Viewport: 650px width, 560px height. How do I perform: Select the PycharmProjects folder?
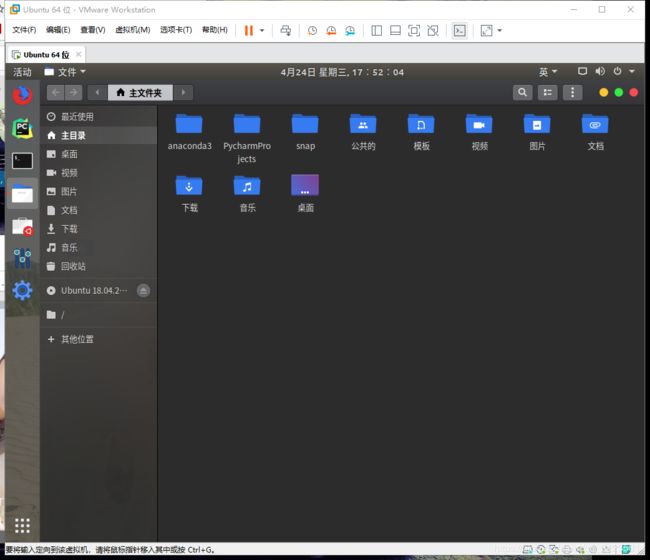[247, 125]
